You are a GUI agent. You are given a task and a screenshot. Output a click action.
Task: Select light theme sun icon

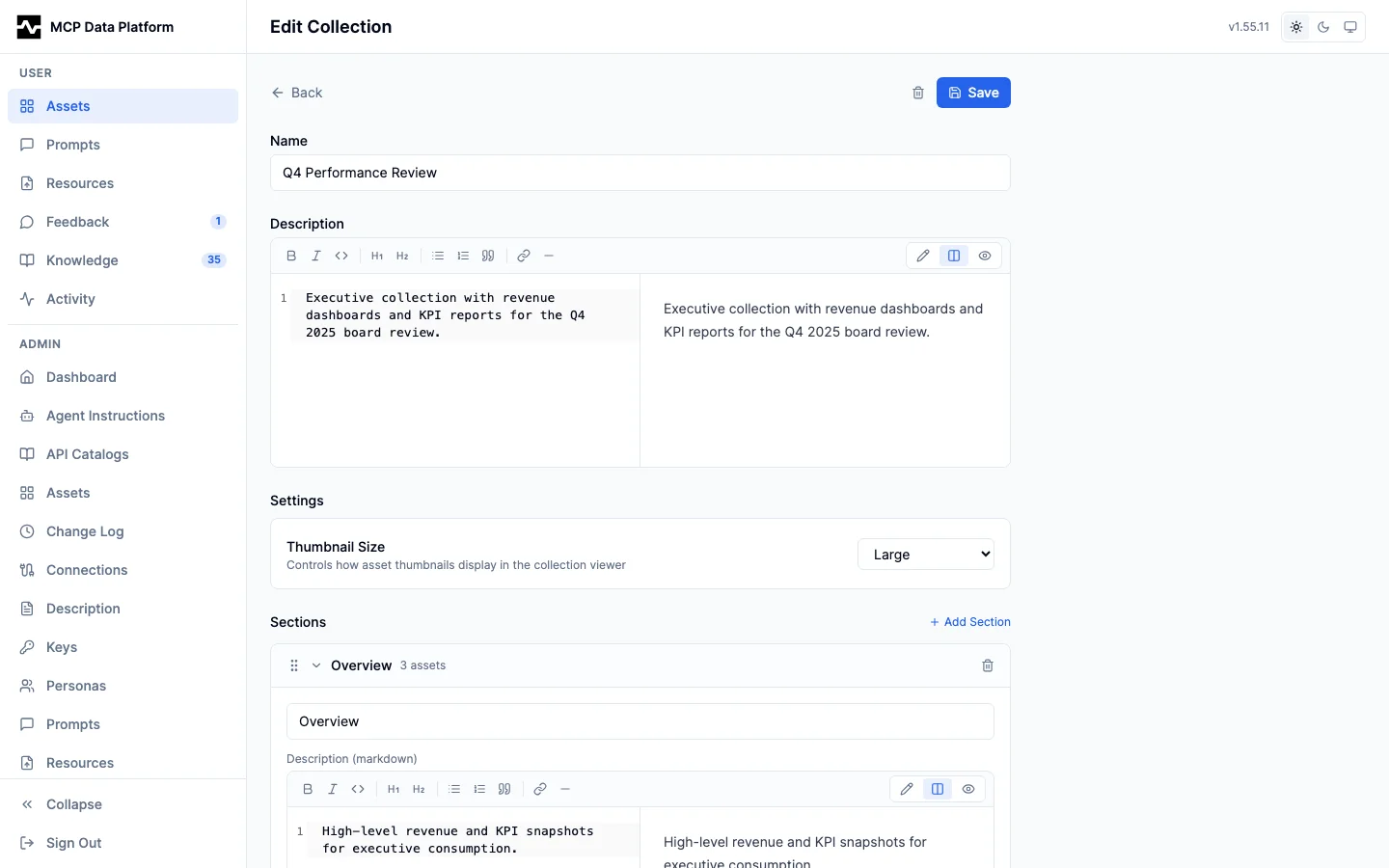click(x=1296, y=27)
